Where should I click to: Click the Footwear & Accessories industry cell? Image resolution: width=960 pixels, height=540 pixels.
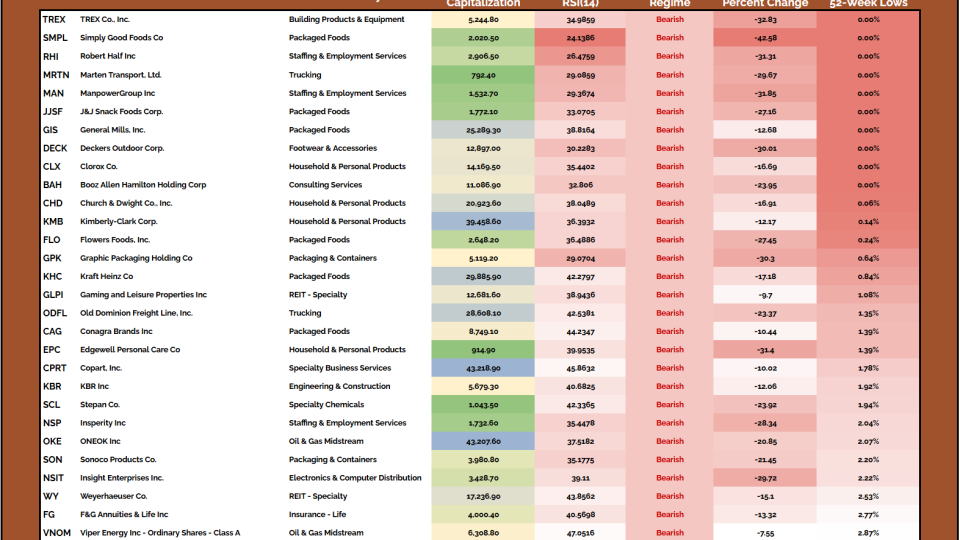(332, 148)
